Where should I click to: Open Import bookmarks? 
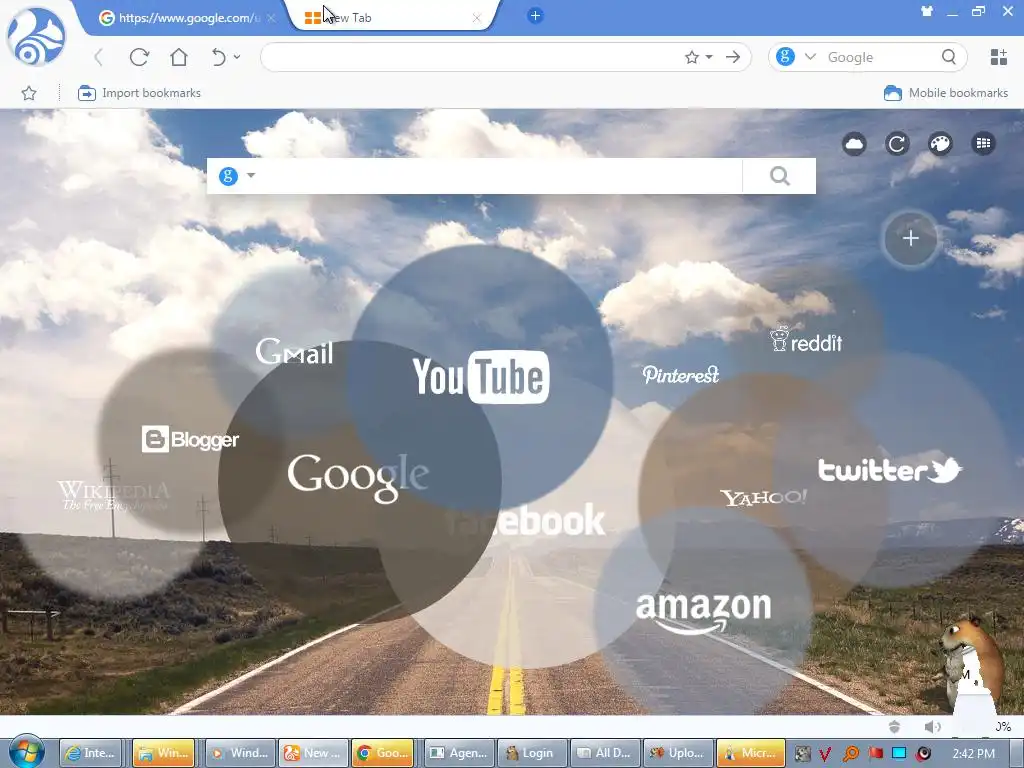pos(139,93)
